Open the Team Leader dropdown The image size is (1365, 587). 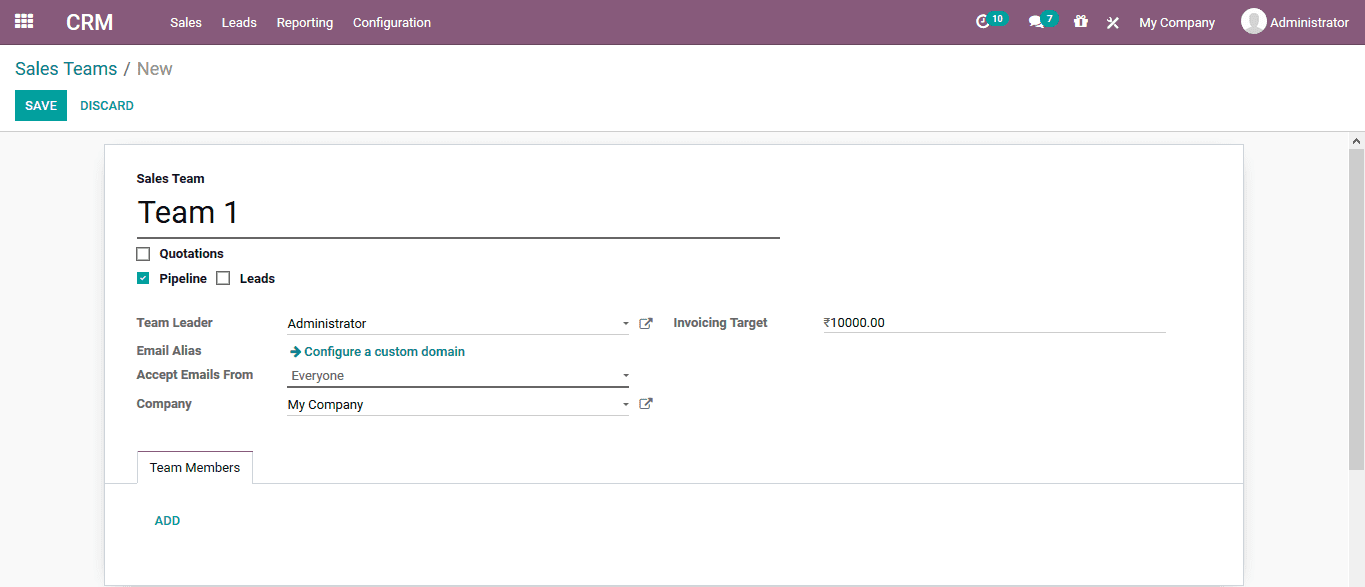coord(625,323)
